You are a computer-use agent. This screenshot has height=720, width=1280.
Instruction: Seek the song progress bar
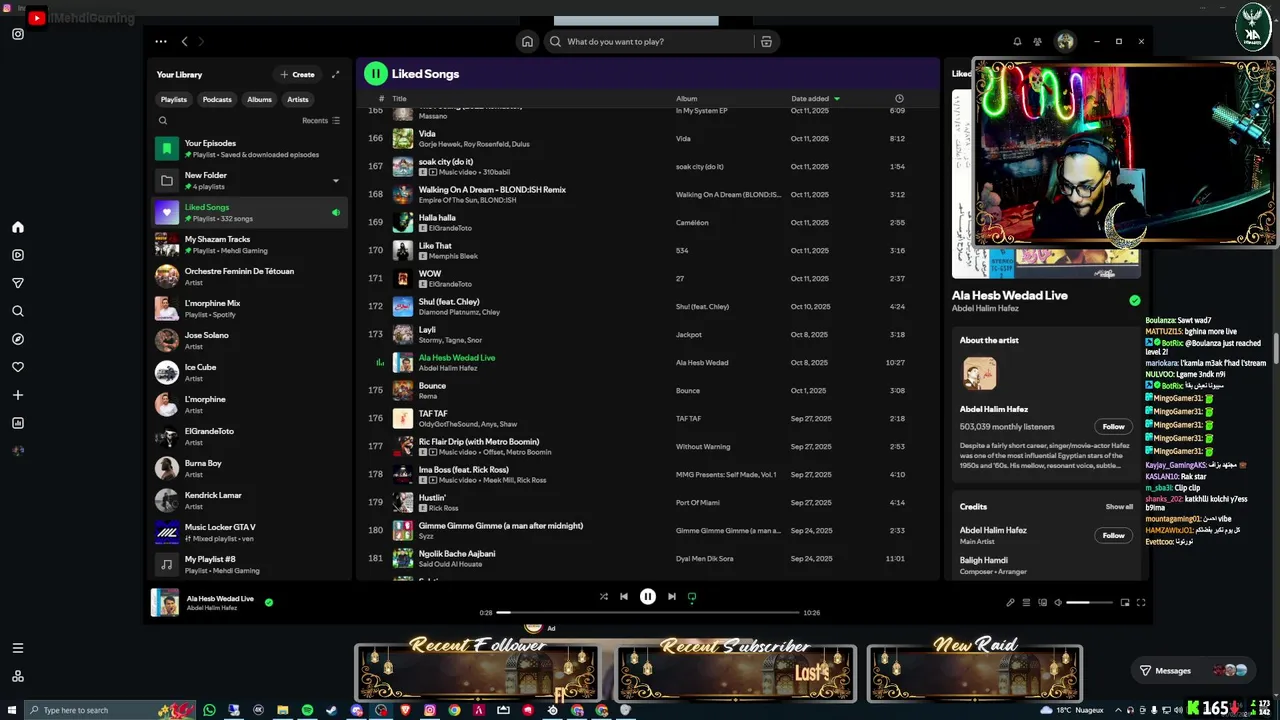pyautogui.click(x=648, y=612)
